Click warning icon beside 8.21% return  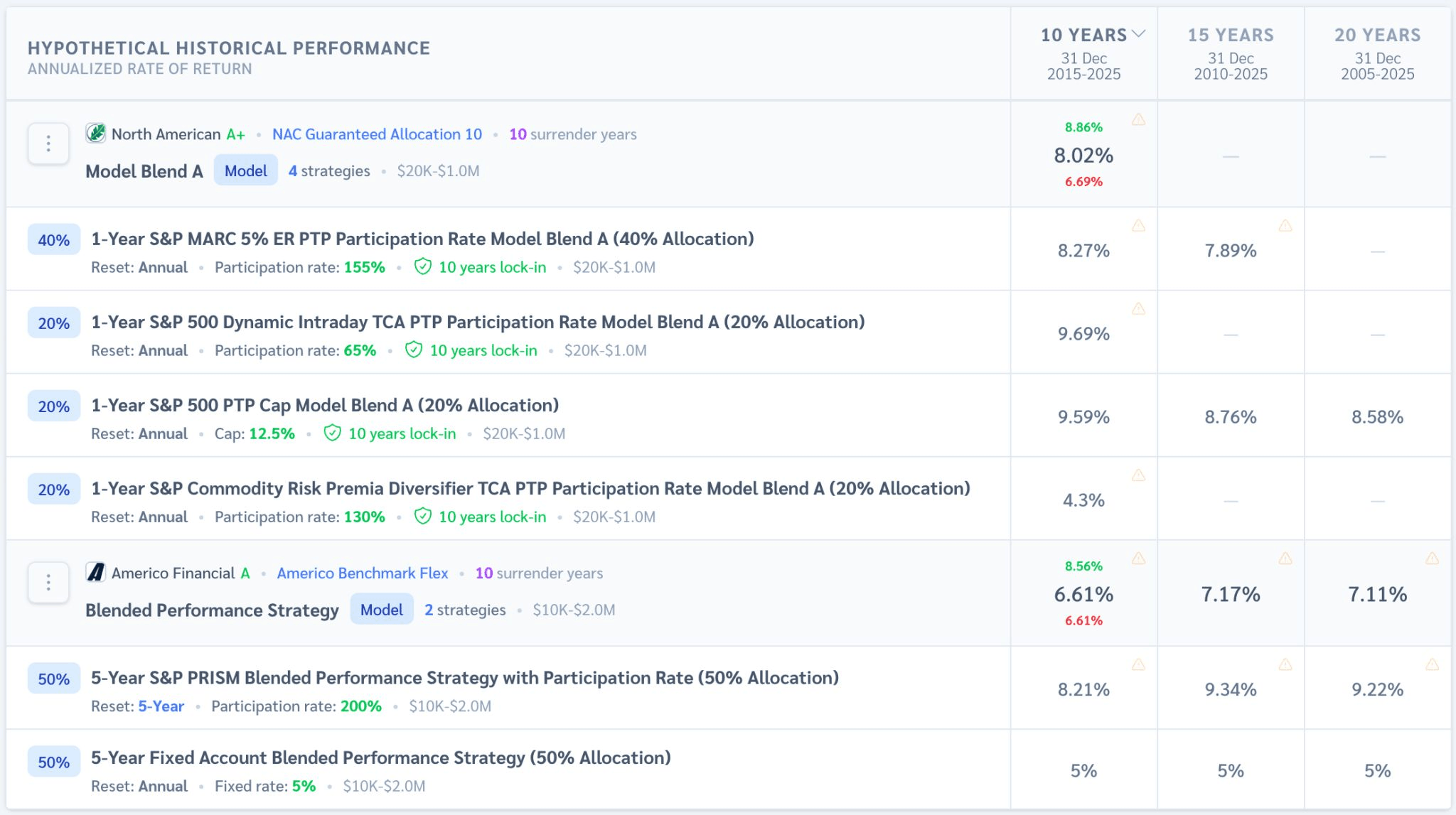click(1139, 665)
